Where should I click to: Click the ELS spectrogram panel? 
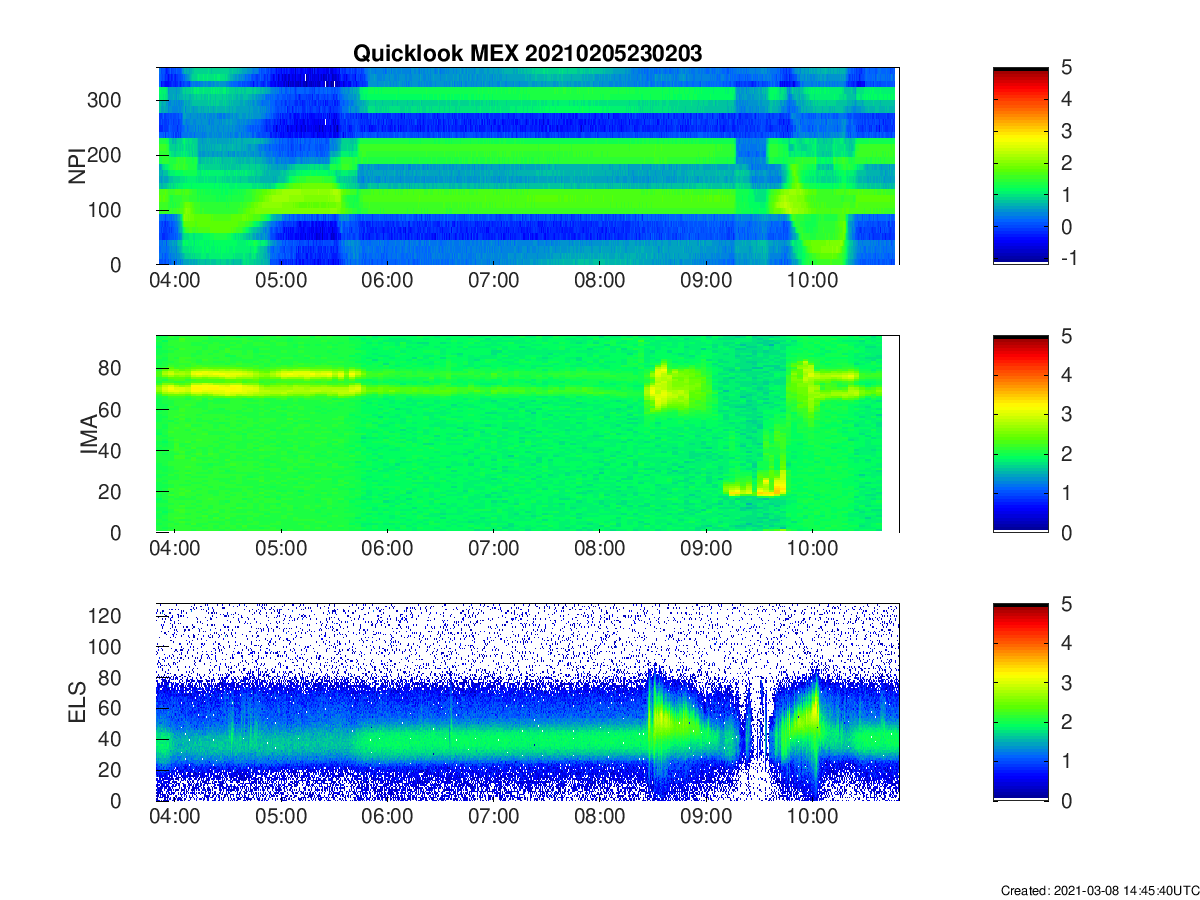click(527, 702)
